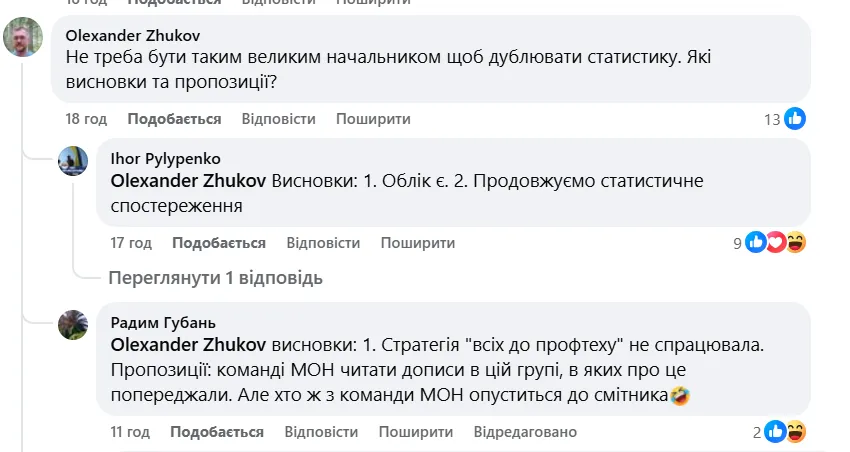Viewport: 850px width, 452px height.
Task: Share Ihor Pylypenko's reply
Action: coord(418,243)
